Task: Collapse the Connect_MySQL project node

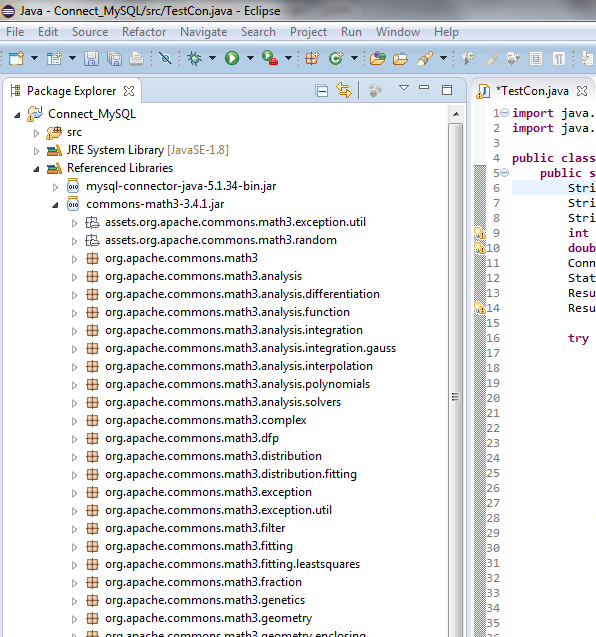Action: [17, 115]
